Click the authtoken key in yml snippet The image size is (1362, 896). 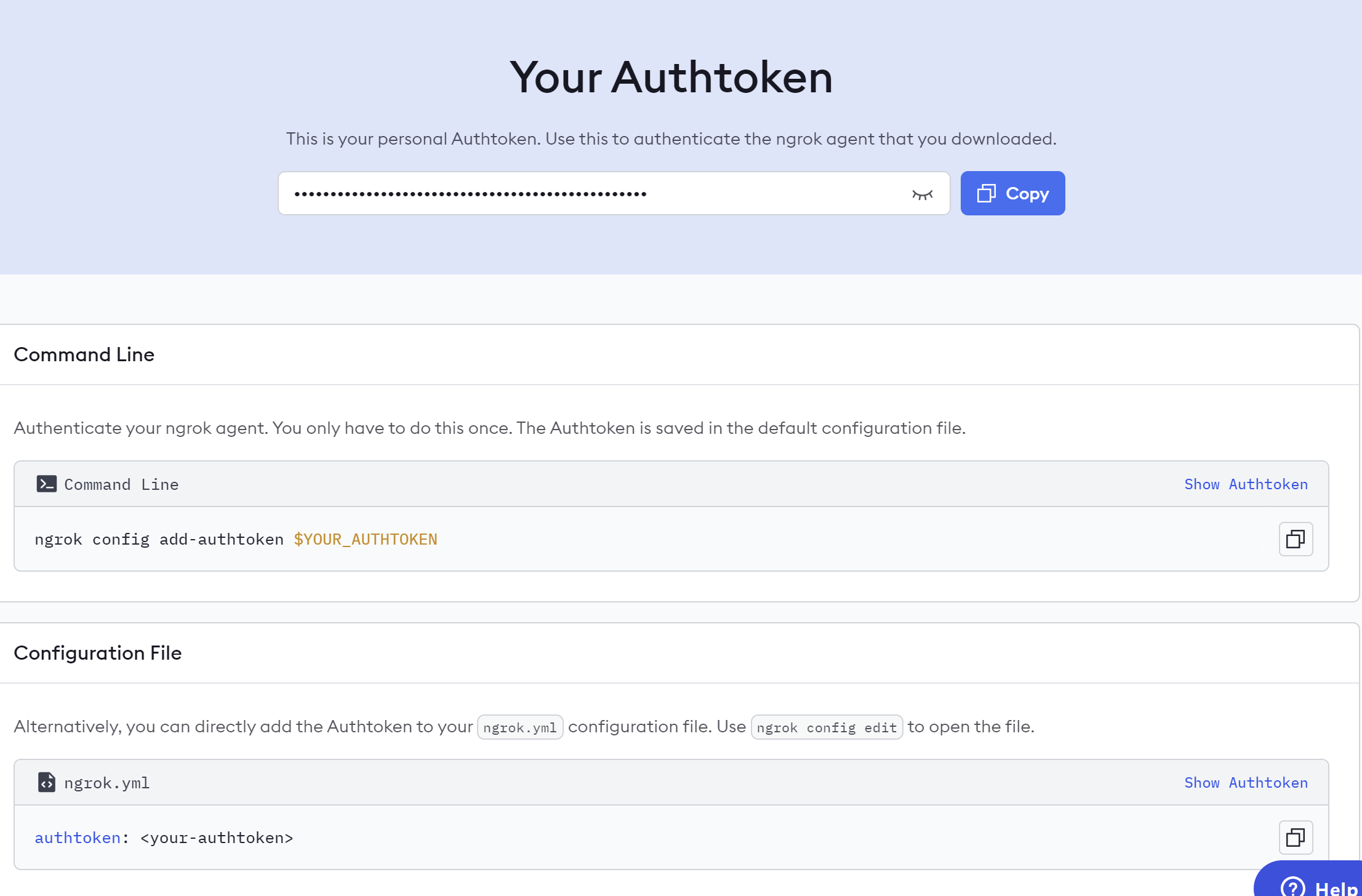tap(78, 838)
